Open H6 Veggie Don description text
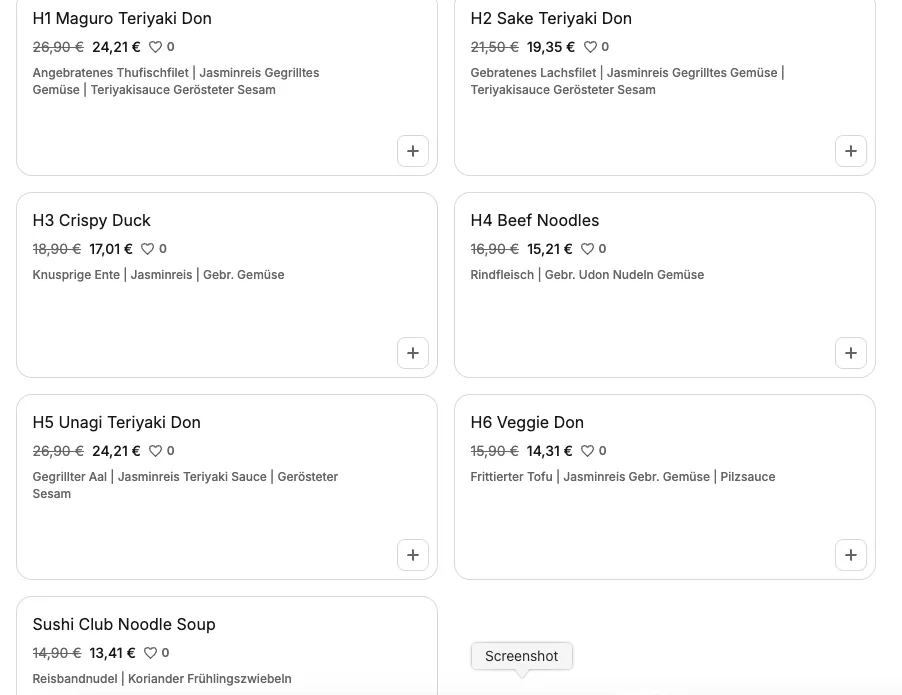Viewport: 902px width, 695px height. click(x=622, y=477)
